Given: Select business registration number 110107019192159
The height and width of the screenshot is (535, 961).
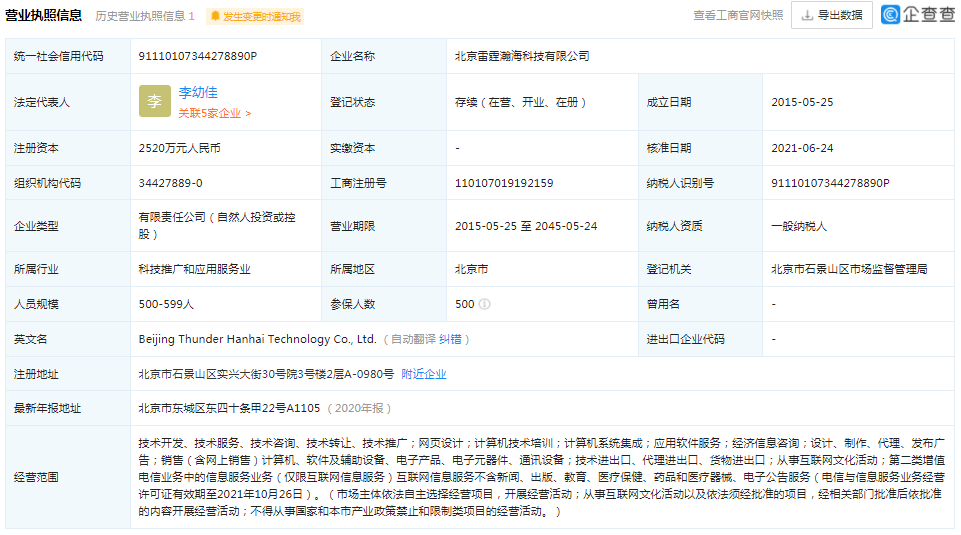Looking at the screenshot, I should tap(504, 183).
